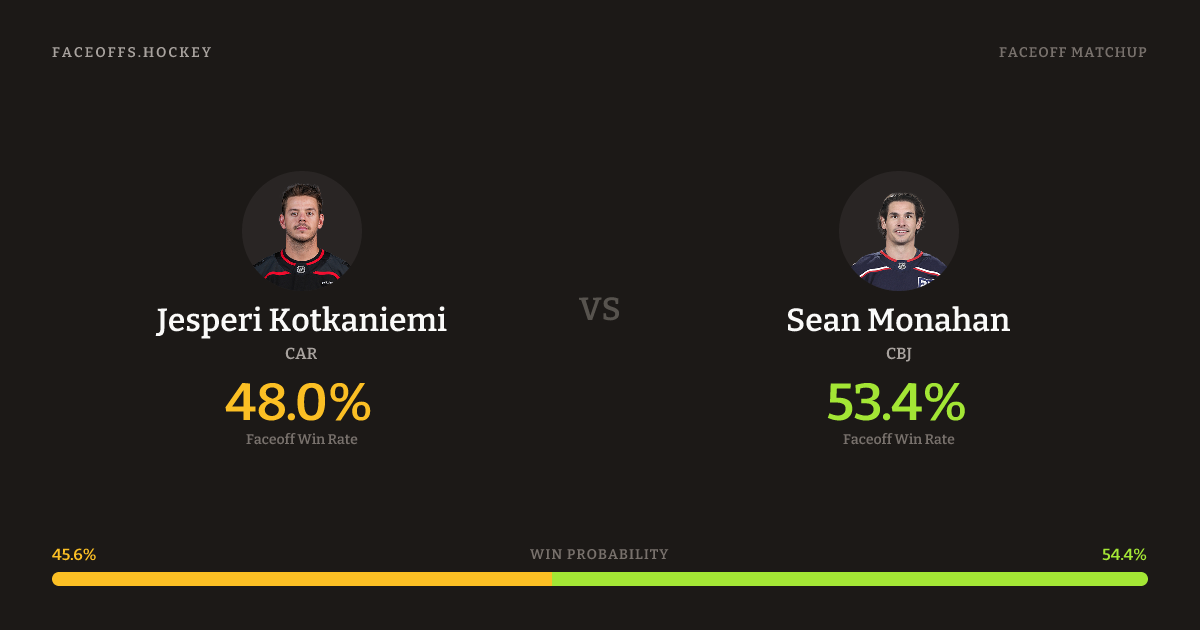The height and width of the screenshot is (630, 1200).
Task: Select the Sean Monahan player name
Action: click(x=898, y=320)
